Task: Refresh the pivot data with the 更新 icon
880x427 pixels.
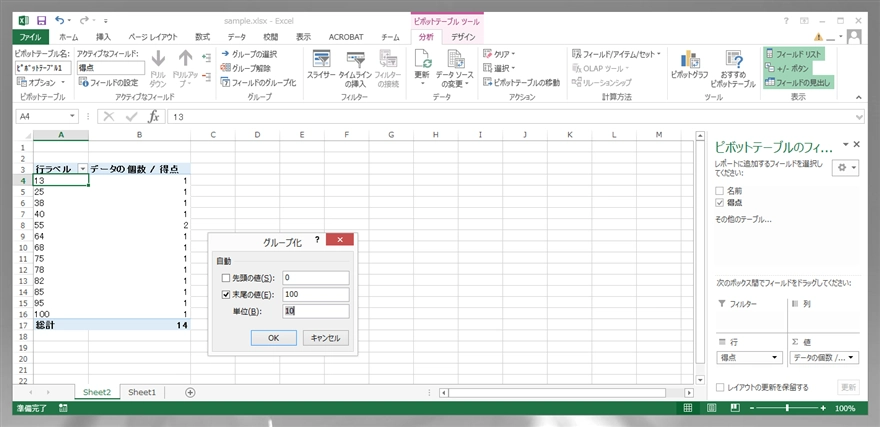Action: 422,67
